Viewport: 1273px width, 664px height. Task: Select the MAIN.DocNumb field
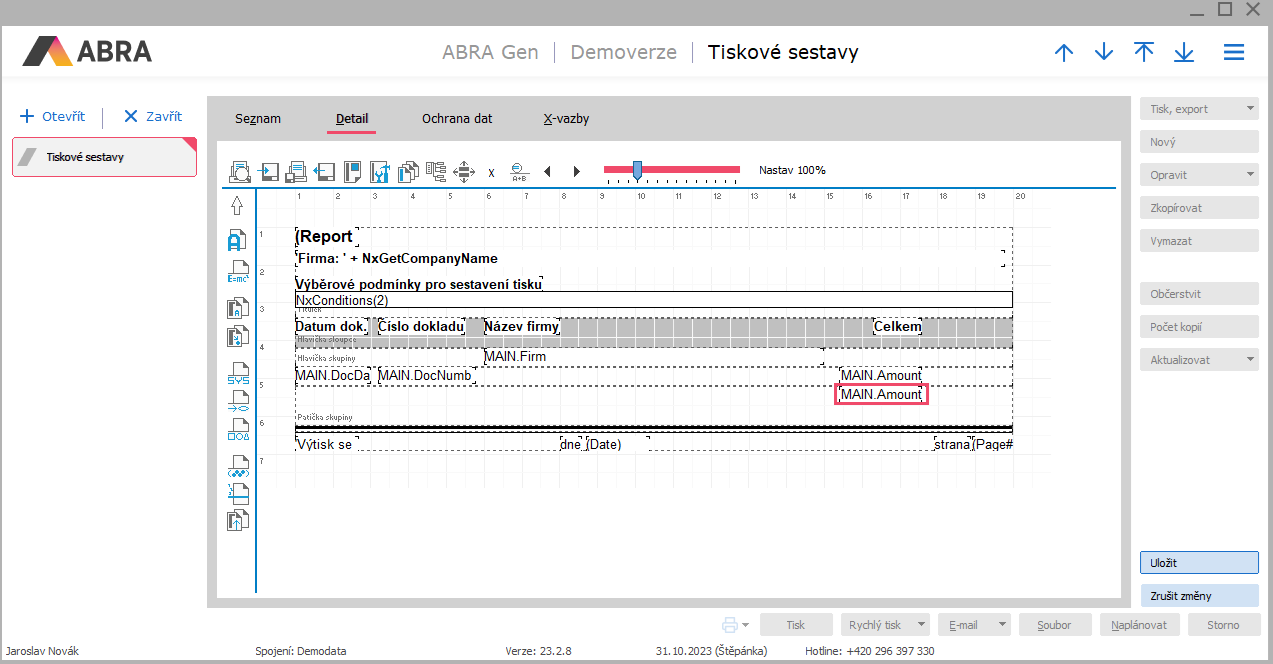click(x=426, y=376)
